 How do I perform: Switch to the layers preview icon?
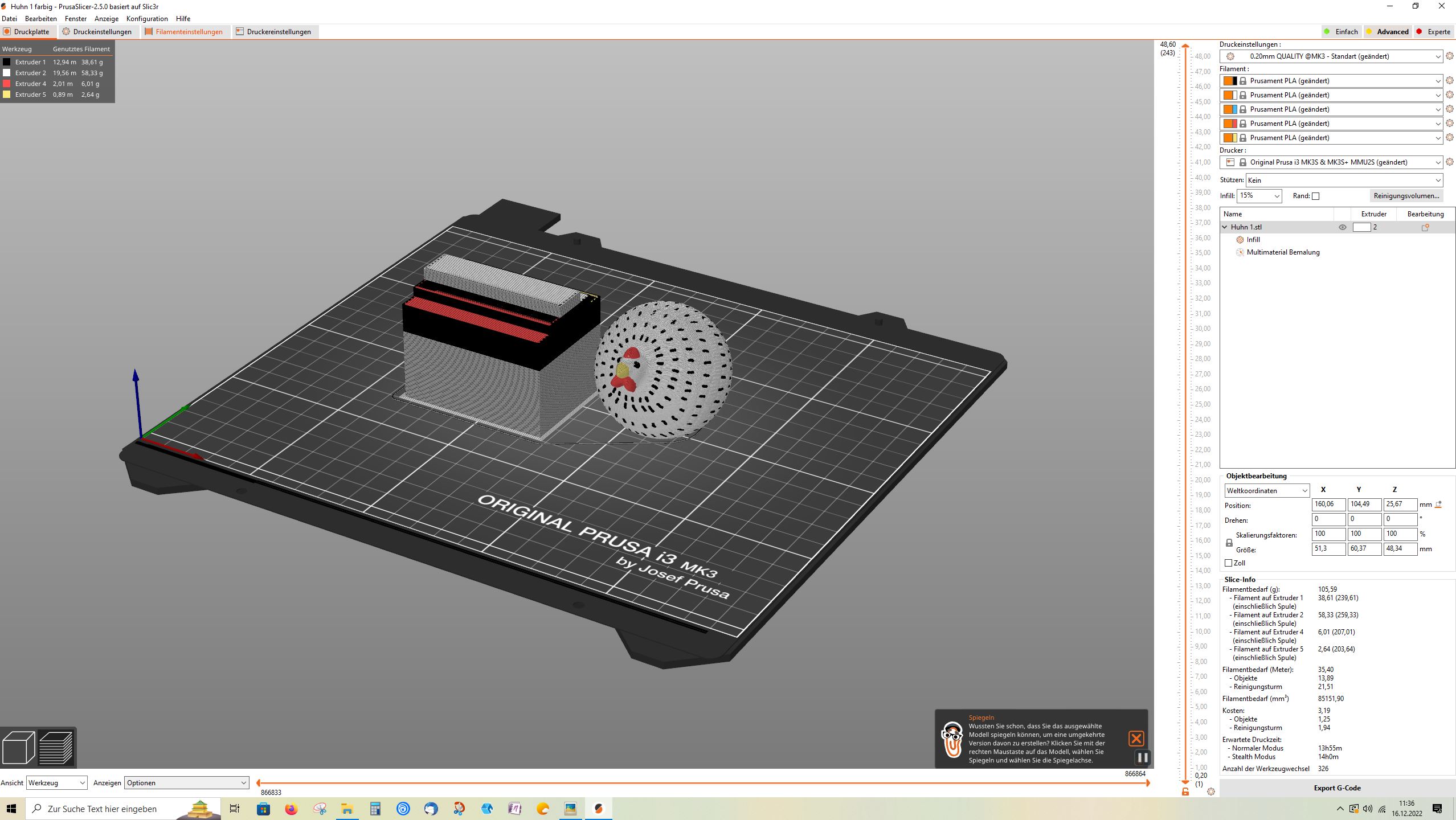click(x=56, y=747)
